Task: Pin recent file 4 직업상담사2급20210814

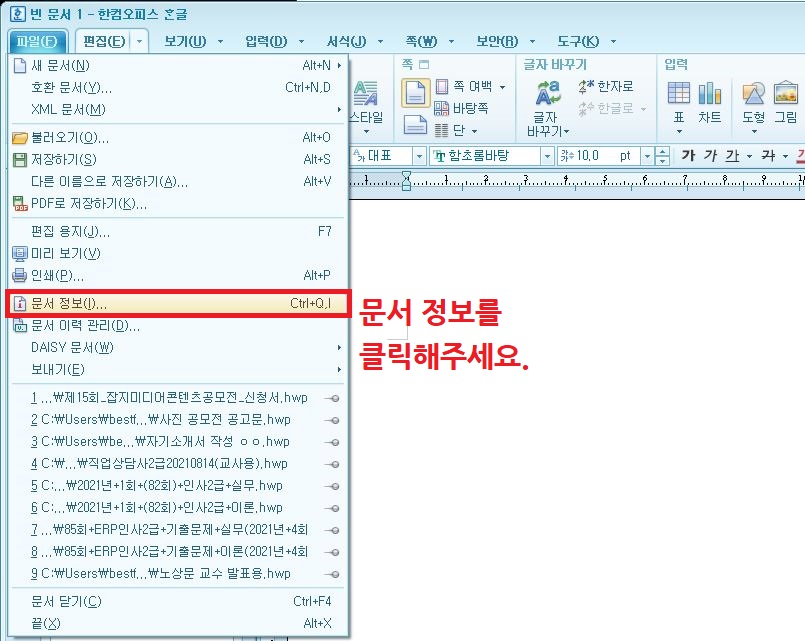Action: click(x=333, y=464)
